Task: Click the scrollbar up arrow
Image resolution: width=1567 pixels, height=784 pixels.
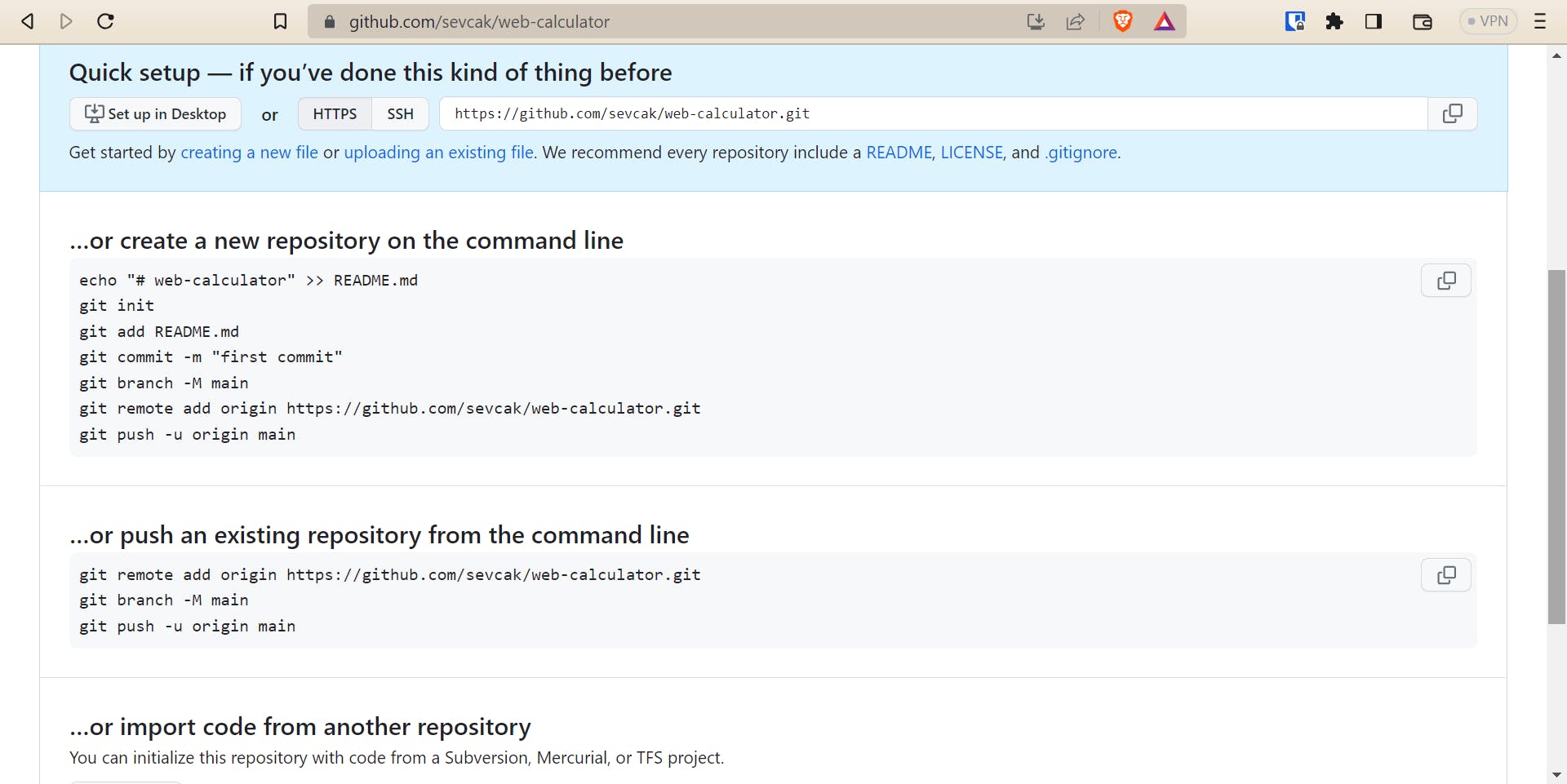Action: 1556,55
